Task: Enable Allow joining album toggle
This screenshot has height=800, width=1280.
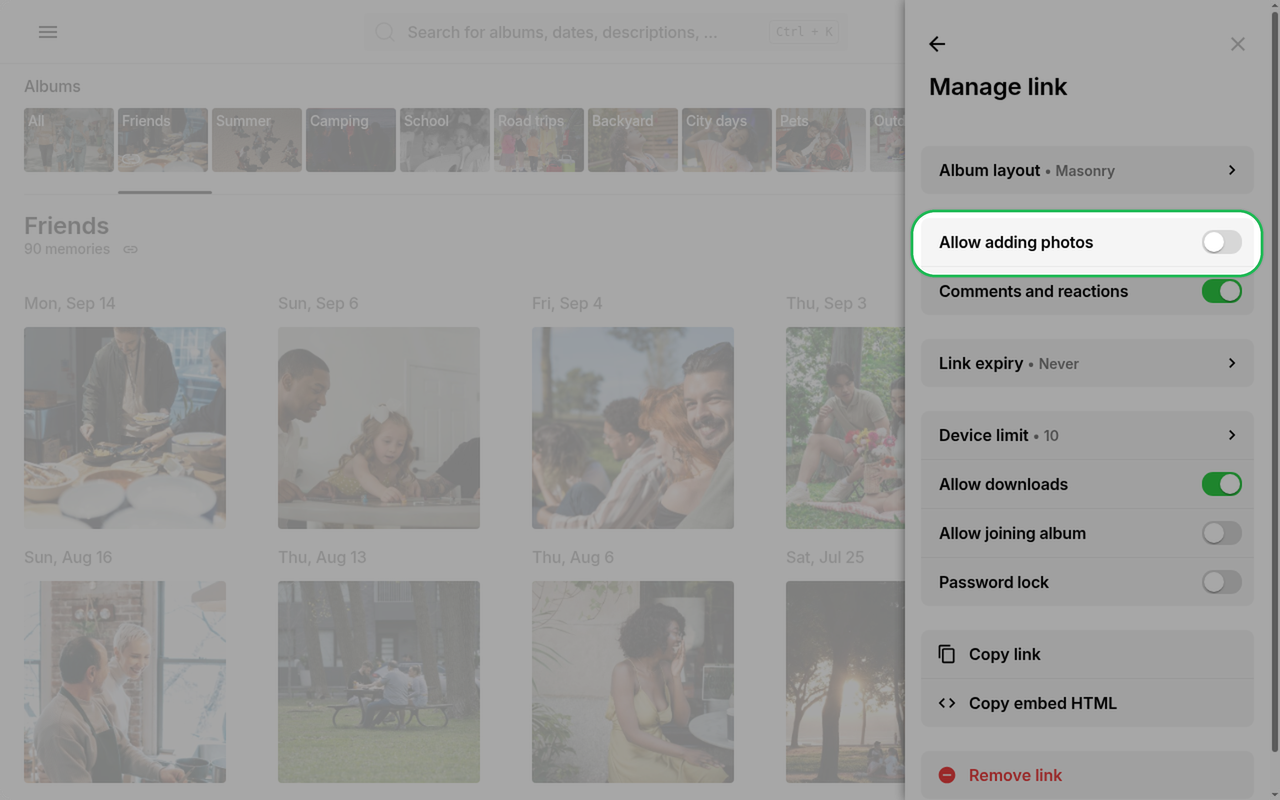Action: 1222,533
